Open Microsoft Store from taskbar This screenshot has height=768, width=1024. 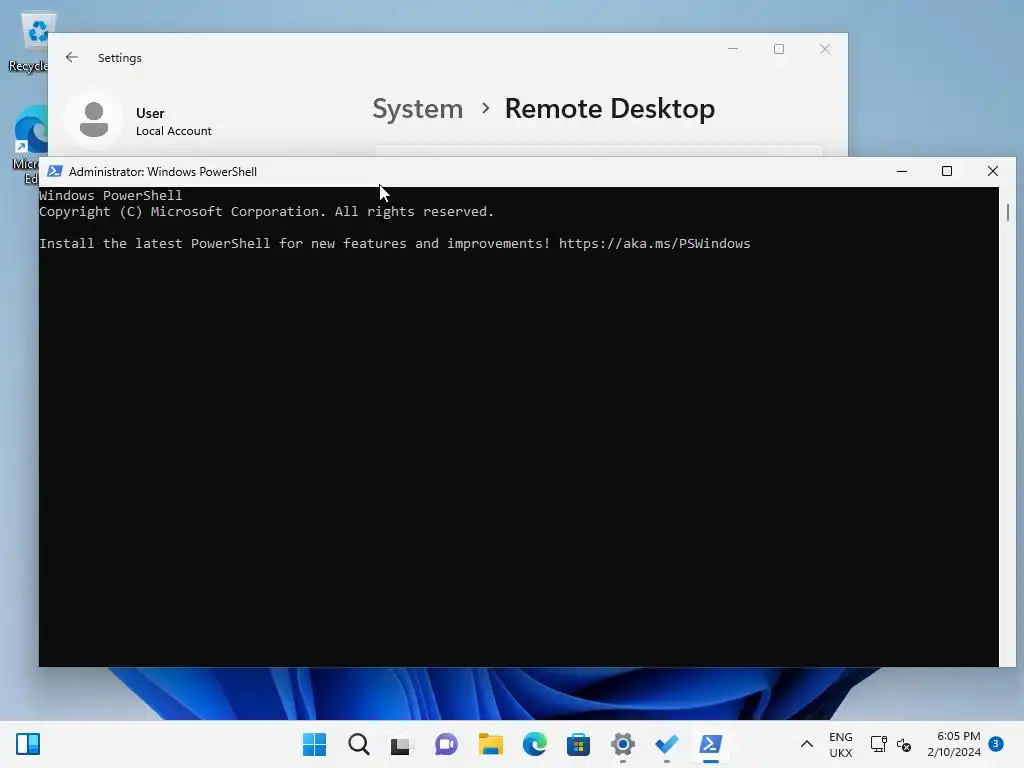tap(578, 744)
